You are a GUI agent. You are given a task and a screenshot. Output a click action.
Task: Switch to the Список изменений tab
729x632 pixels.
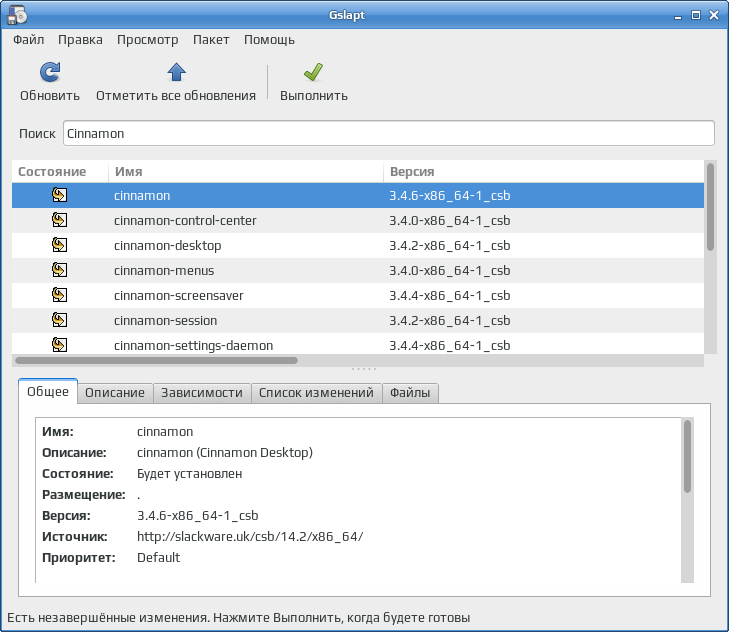click(x=316, y=393)
